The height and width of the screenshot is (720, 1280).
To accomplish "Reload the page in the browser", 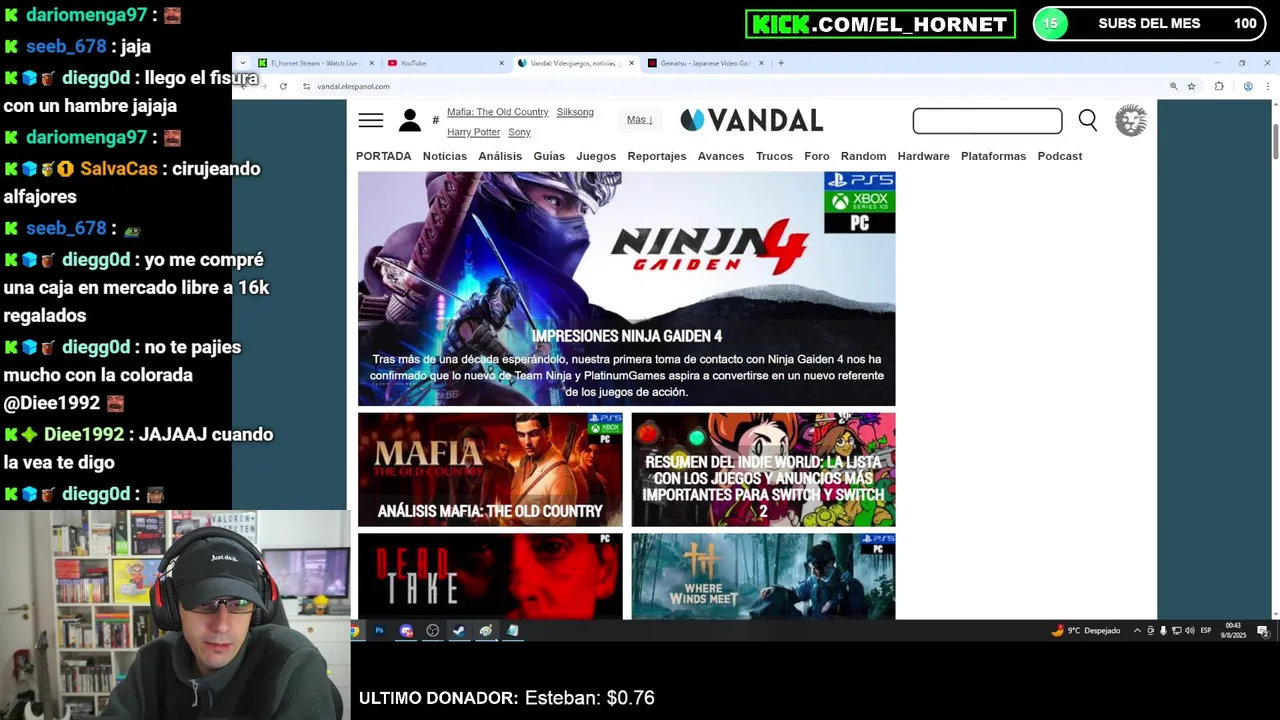I will click(283, 86).
